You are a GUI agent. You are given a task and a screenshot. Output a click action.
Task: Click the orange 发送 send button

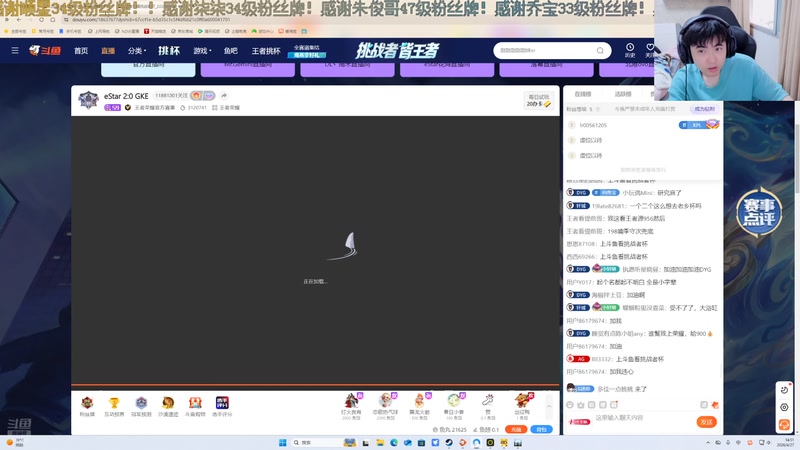[x=707, y=422]
